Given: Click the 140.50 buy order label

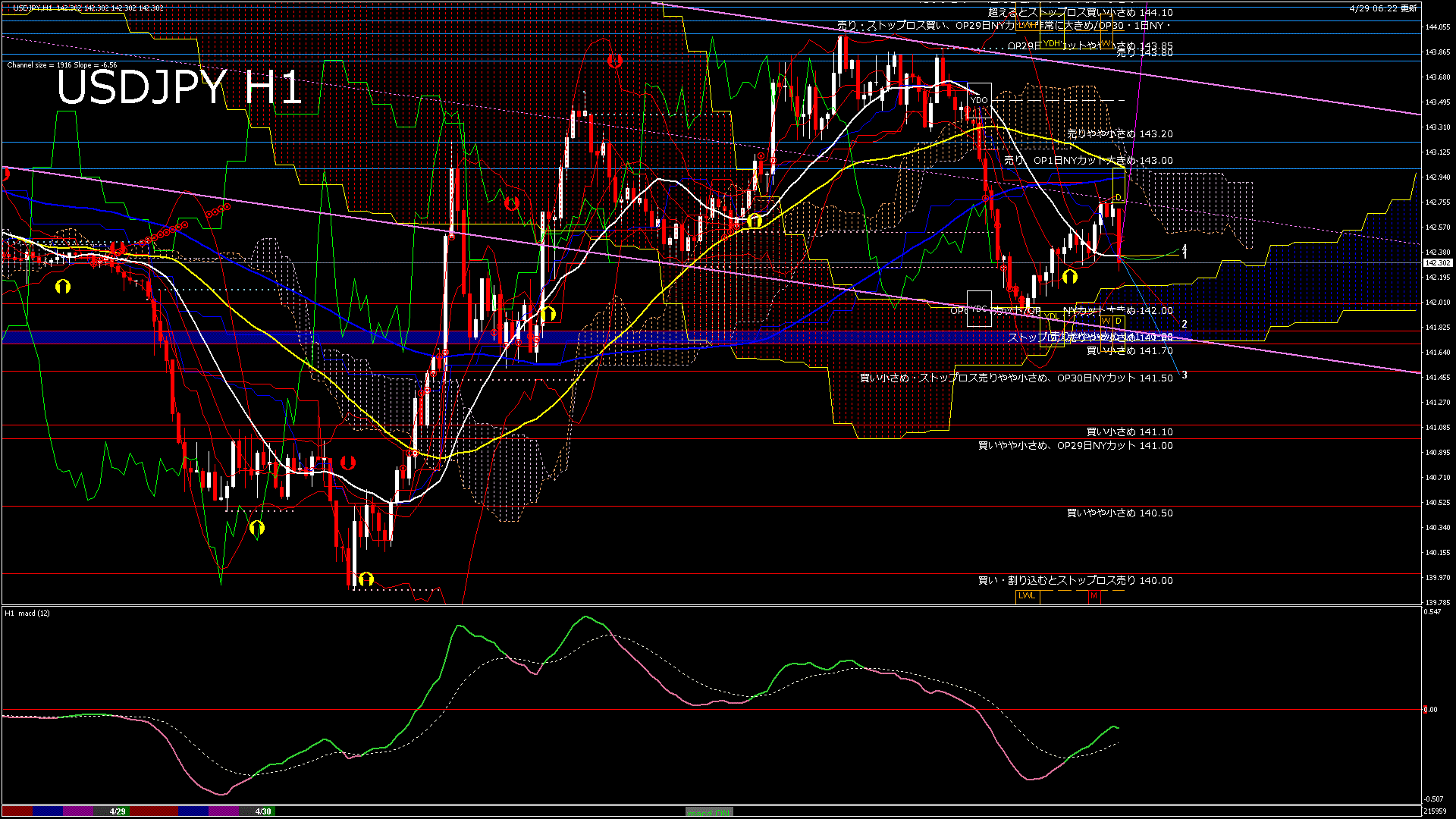Looking at the screenshot, I should pos(1119,513).
